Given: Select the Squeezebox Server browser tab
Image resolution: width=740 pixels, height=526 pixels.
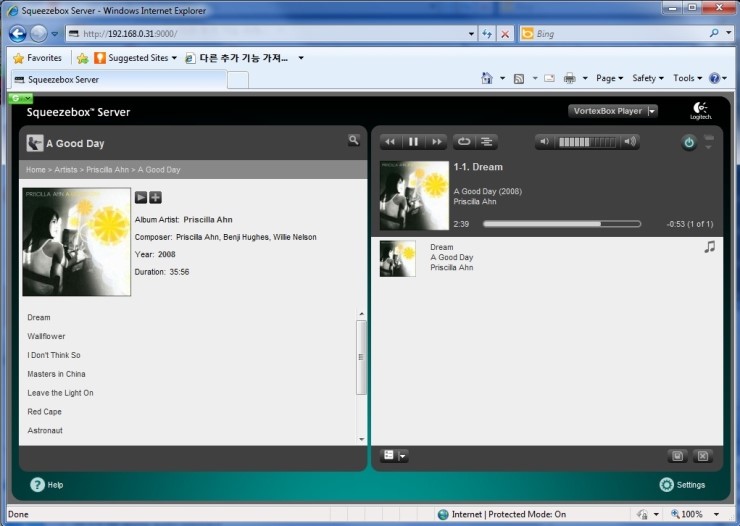Looking at the screenshot, I should 119,80.
